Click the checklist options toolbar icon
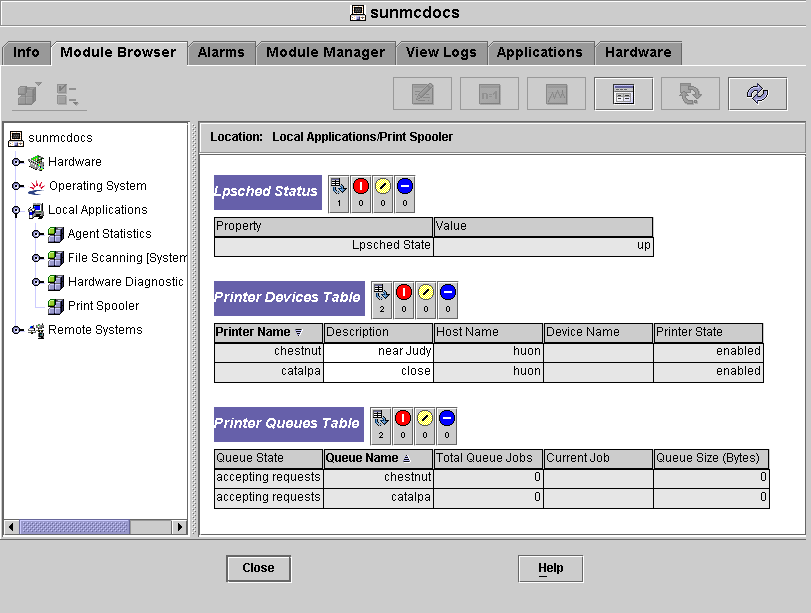 [x=67, y=94]
